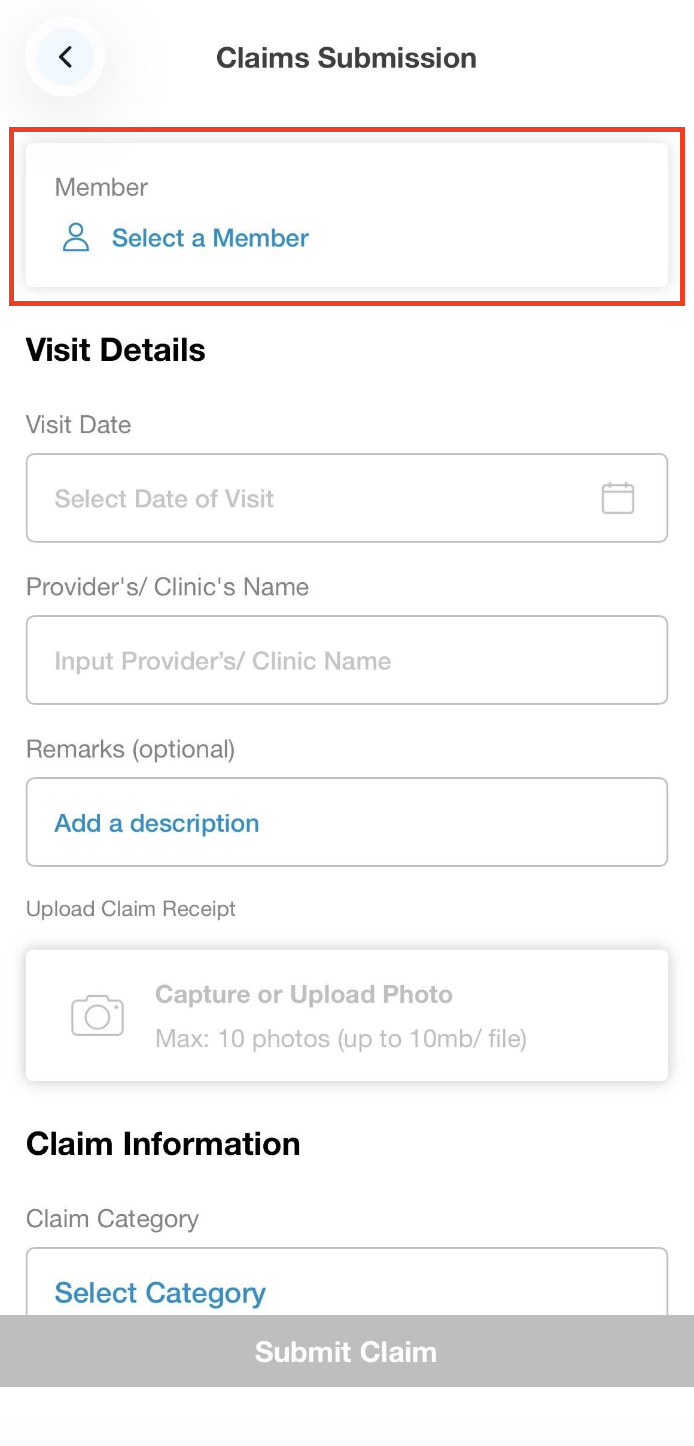Choose "Select a Member" link
Viewport: 694px width, 1446px height.
pos(210,238)
